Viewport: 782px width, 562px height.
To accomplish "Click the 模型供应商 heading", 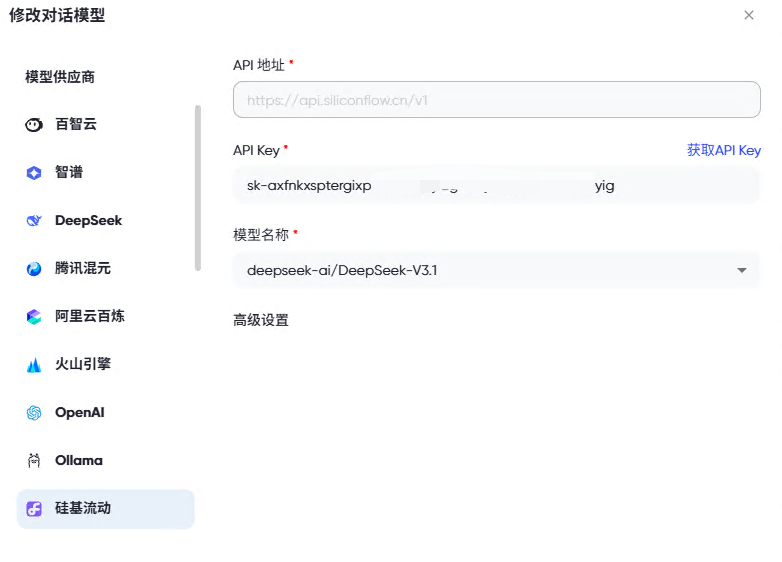I will [x=60, y=77].
